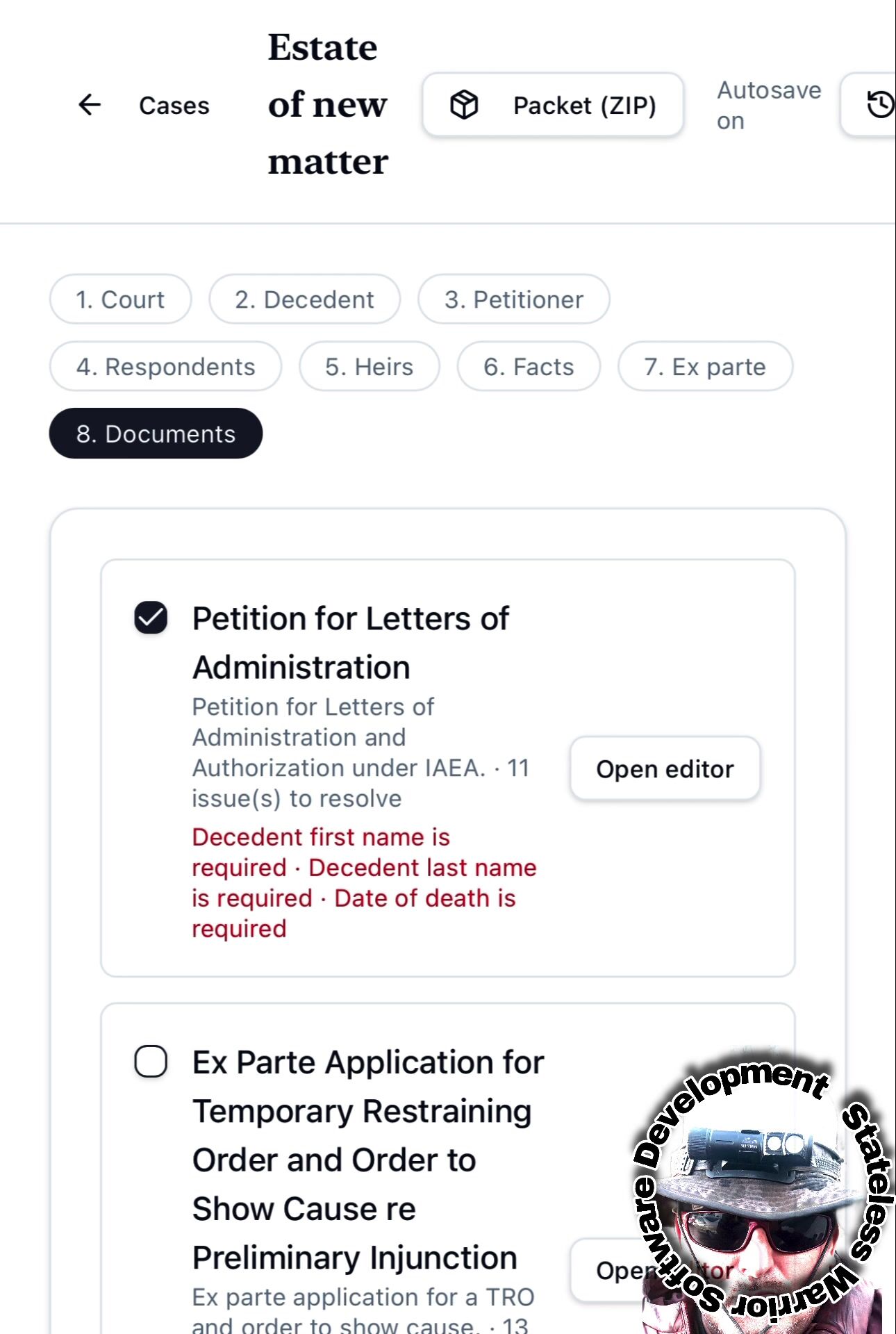Open the 6. Facts step
The image size is (896, 1334).
[x=529, y=366]
